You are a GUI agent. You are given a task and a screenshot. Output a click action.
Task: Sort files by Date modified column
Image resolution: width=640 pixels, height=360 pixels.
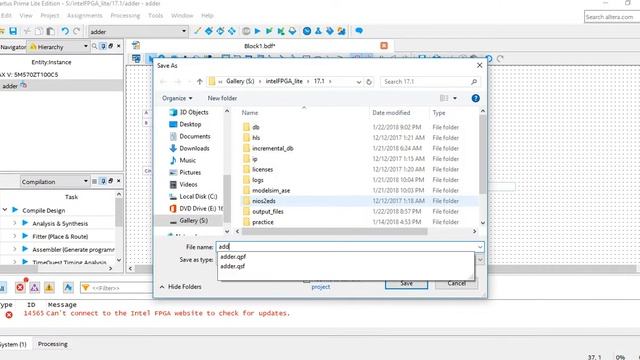(391, 113)
